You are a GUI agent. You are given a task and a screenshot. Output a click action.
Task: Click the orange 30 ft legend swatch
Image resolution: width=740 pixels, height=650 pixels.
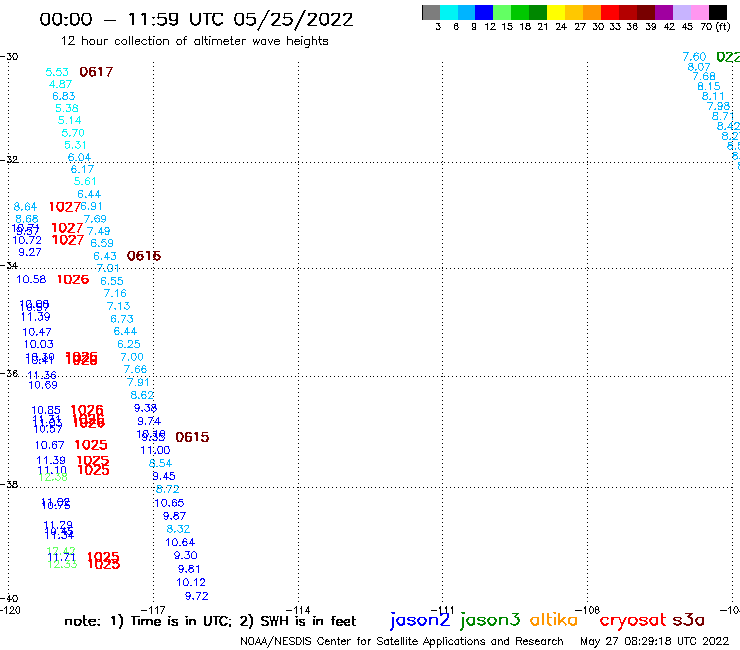(592, 12)
